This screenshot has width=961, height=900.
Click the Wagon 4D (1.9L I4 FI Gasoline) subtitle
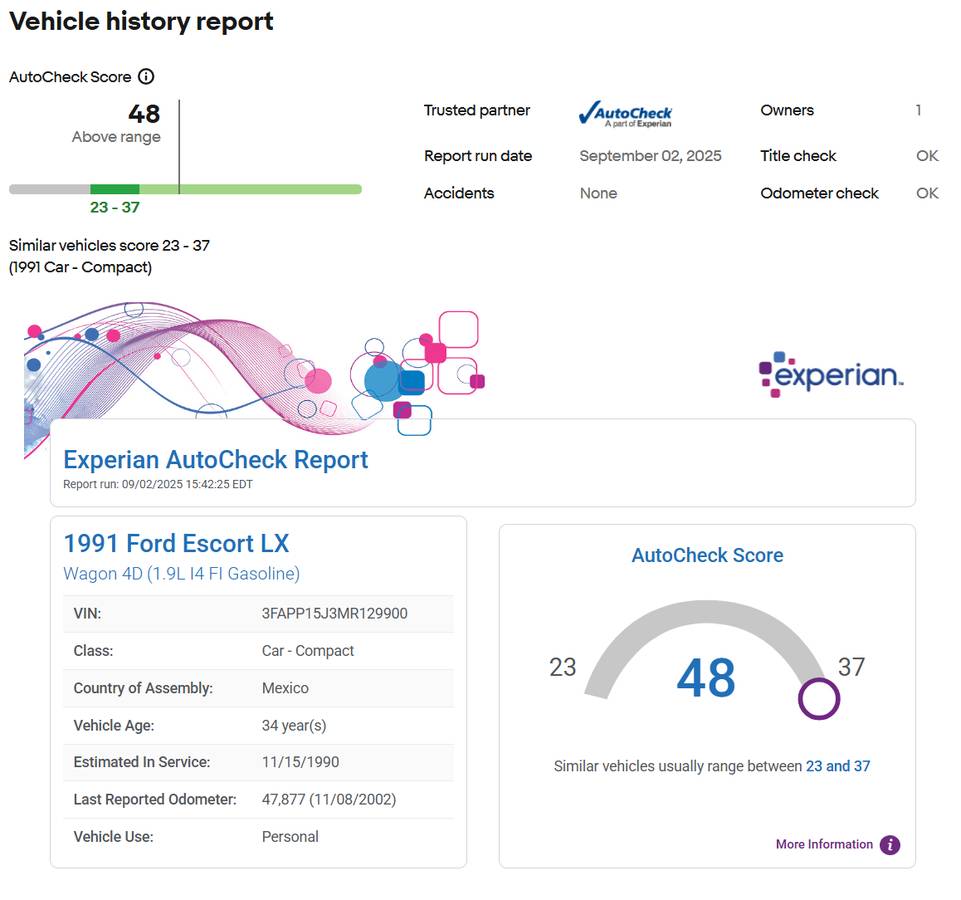tap(182, 573)
